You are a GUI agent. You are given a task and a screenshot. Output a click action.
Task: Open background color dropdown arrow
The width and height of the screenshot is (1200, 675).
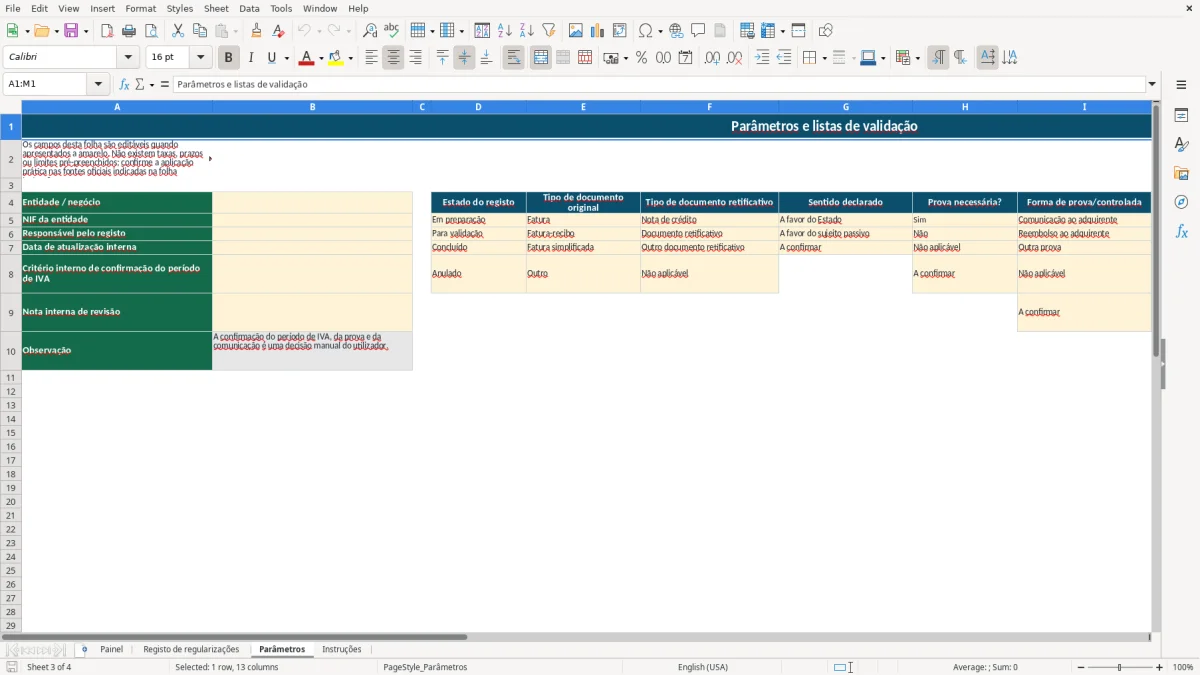tap(351, 58)
